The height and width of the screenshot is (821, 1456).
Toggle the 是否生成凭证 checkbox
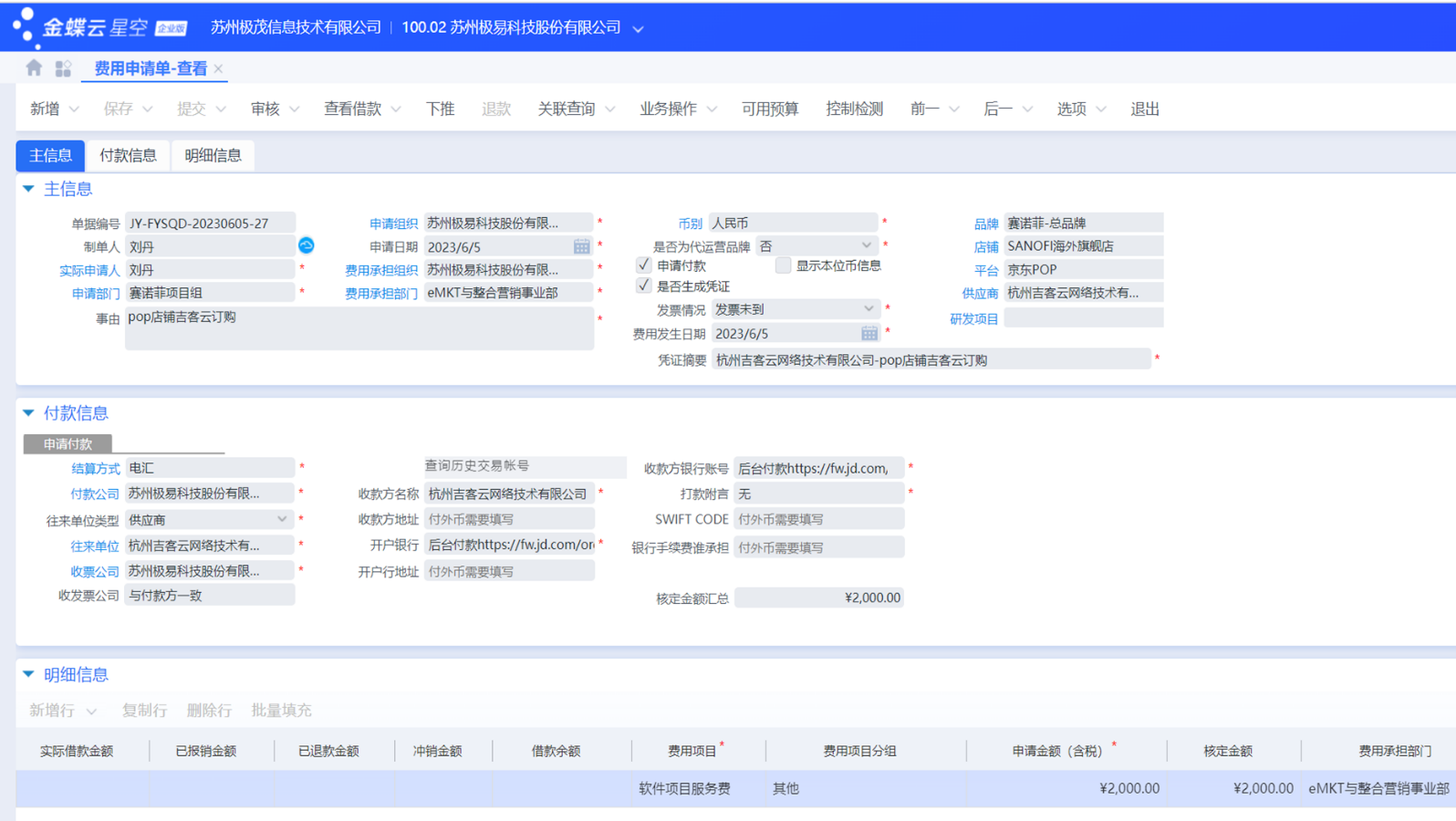[x=644, y=286]
